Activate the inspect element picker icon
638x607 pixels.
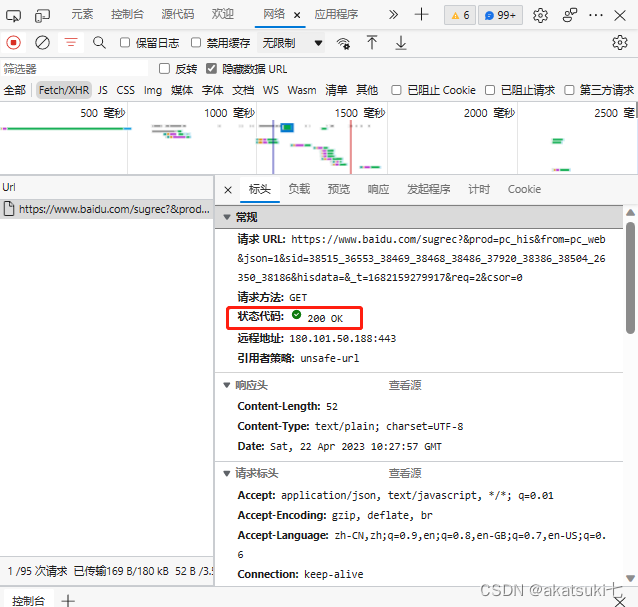click(x=13, y=15)
